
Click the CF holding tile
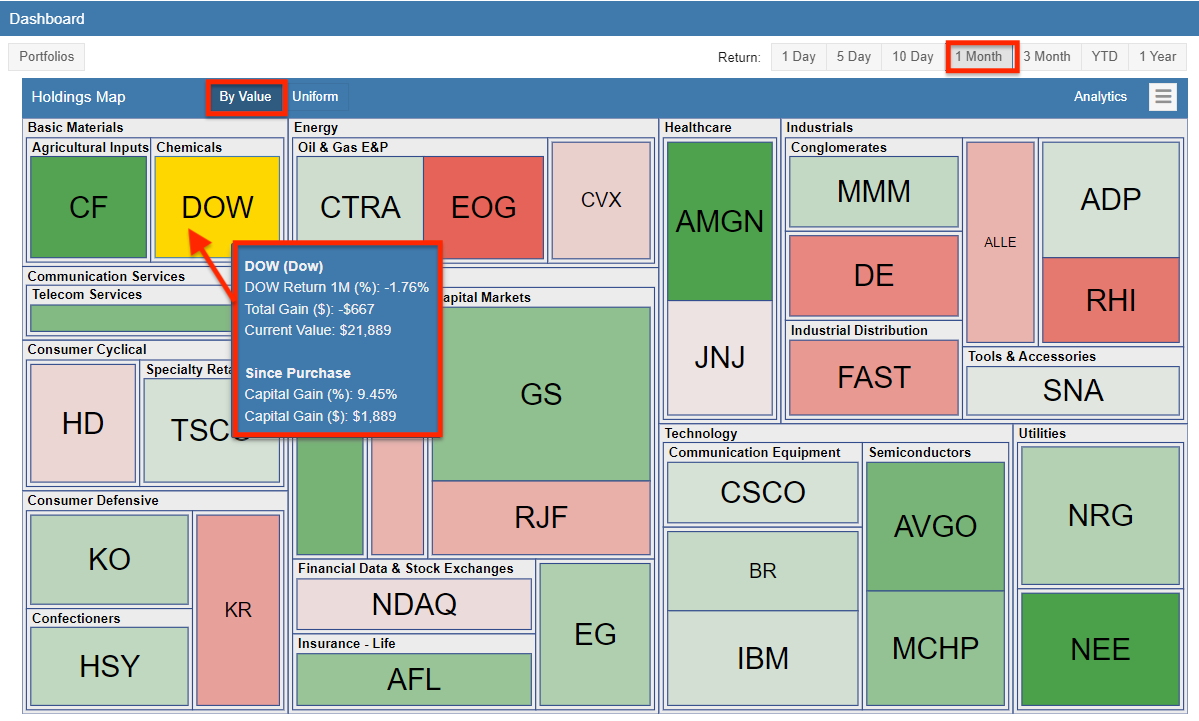pos(89,207)
